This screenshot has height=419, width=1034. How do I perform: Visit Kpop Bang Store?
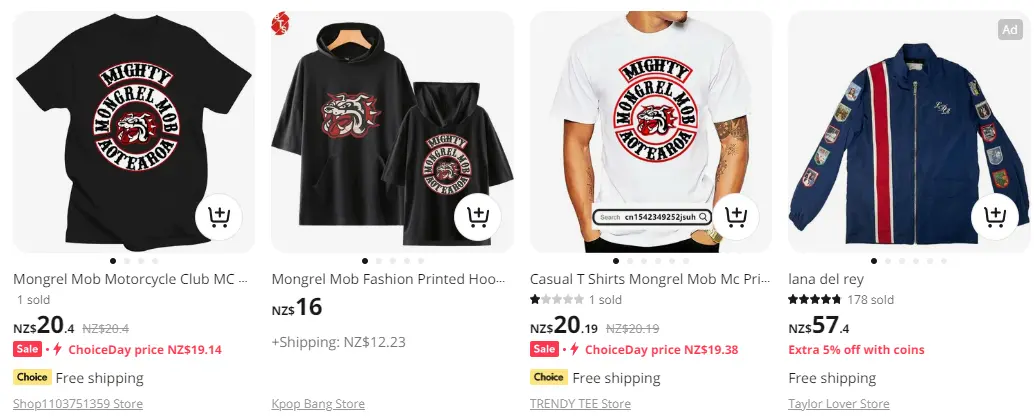[x=318, y=404]
